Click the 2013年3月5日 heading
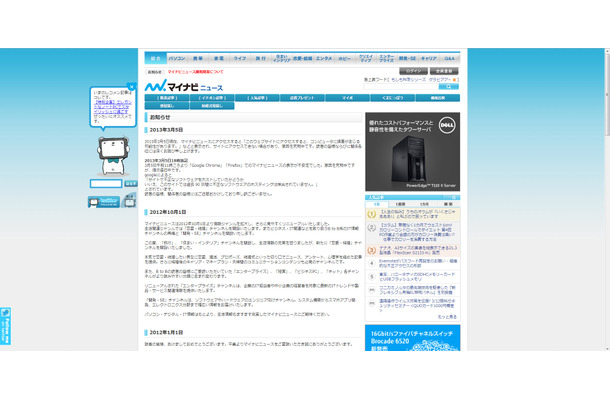 pos(166,130)
